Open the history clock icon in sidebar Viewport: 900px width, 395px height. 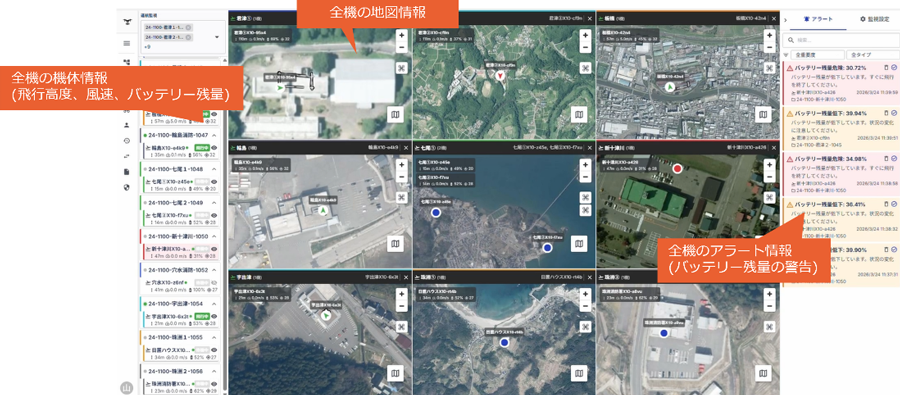point(126,141)
